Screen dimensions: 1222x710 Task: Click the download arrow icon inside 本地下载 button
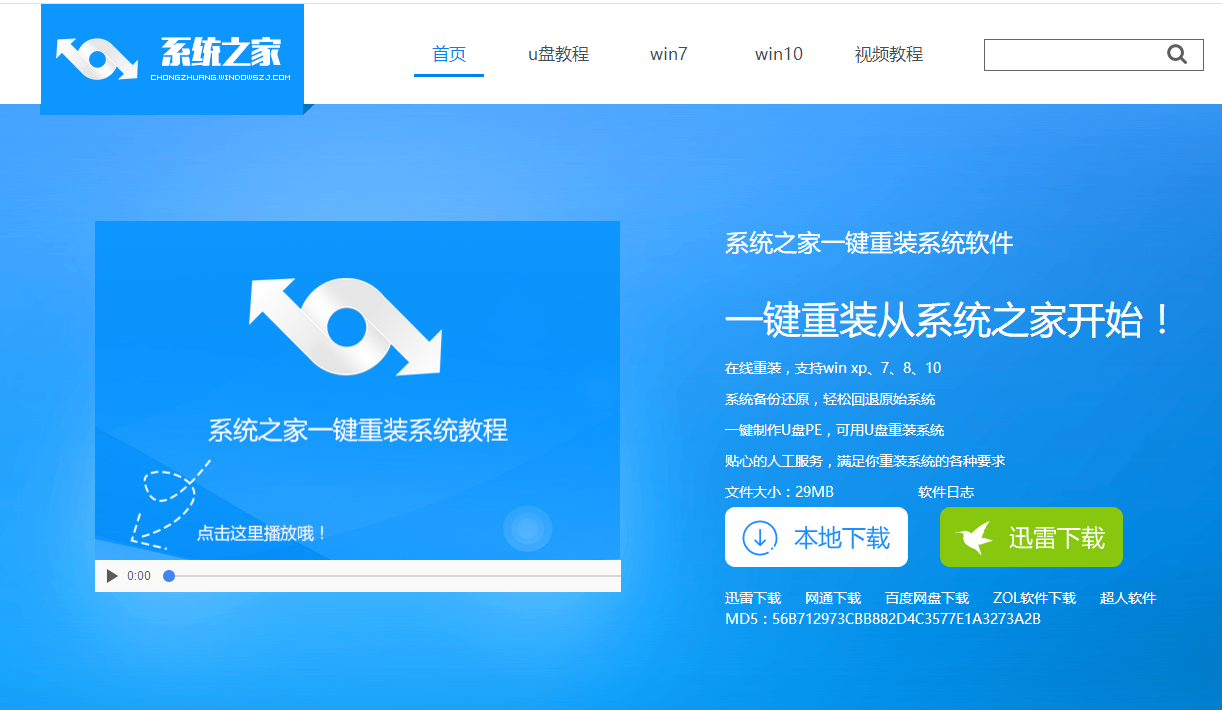(x=758, y=537)
